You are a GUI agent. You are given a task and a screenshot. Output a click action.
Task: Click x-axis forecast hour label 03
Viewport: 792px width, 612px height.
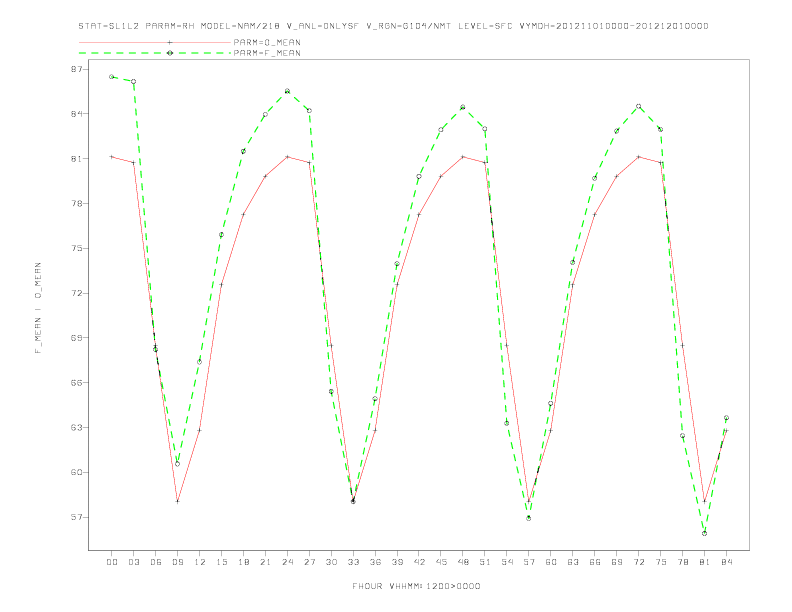tap(133, 562)
